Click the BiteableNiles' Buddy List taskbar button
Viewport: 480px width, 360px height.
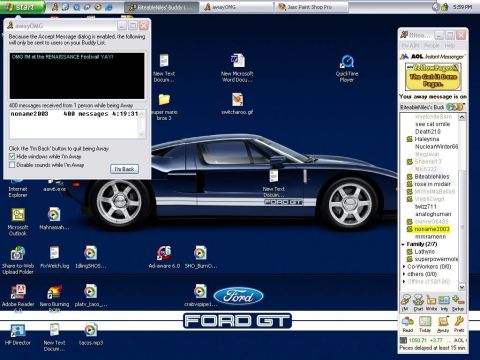coord(162,7)
